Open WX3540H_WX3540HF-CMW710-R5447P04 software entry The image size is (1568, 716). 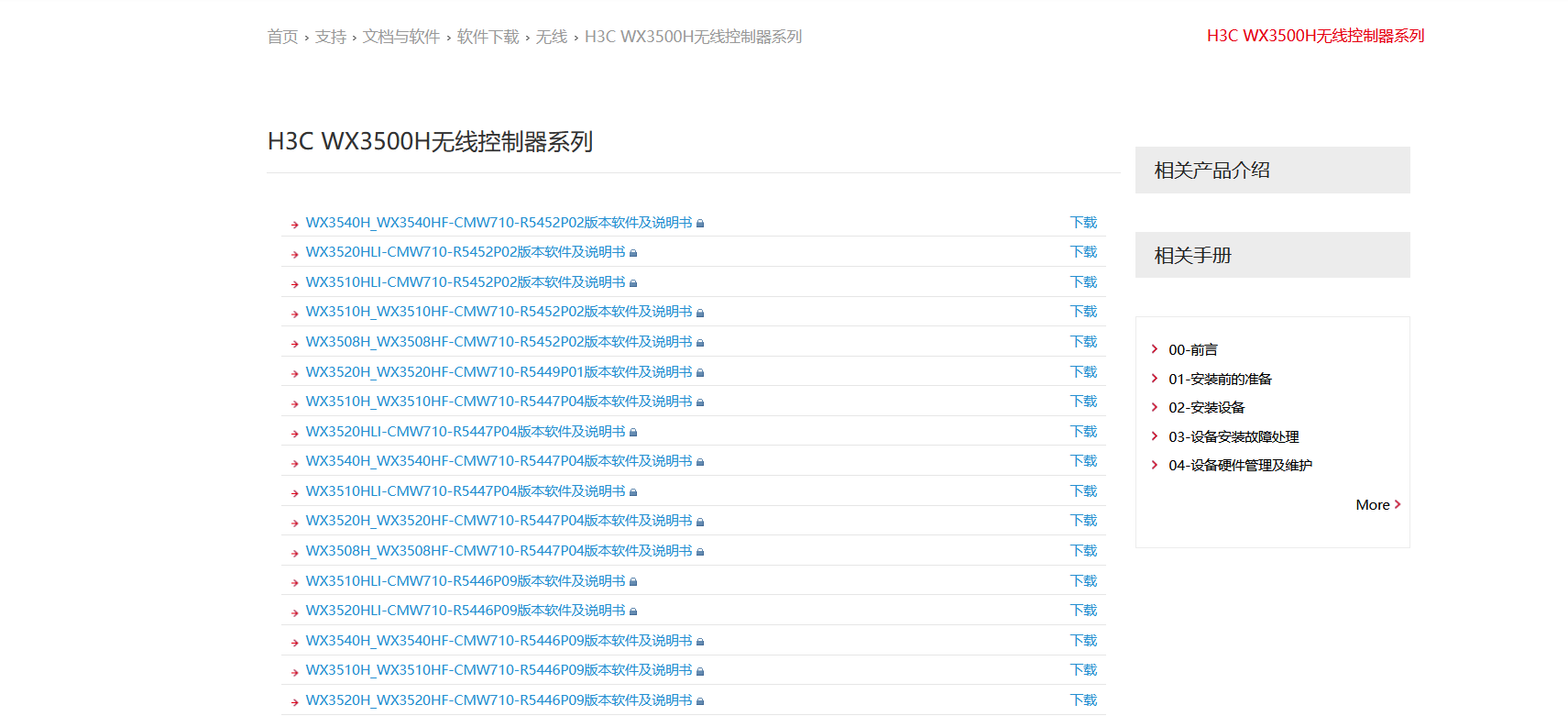click(x=499, y=461)
